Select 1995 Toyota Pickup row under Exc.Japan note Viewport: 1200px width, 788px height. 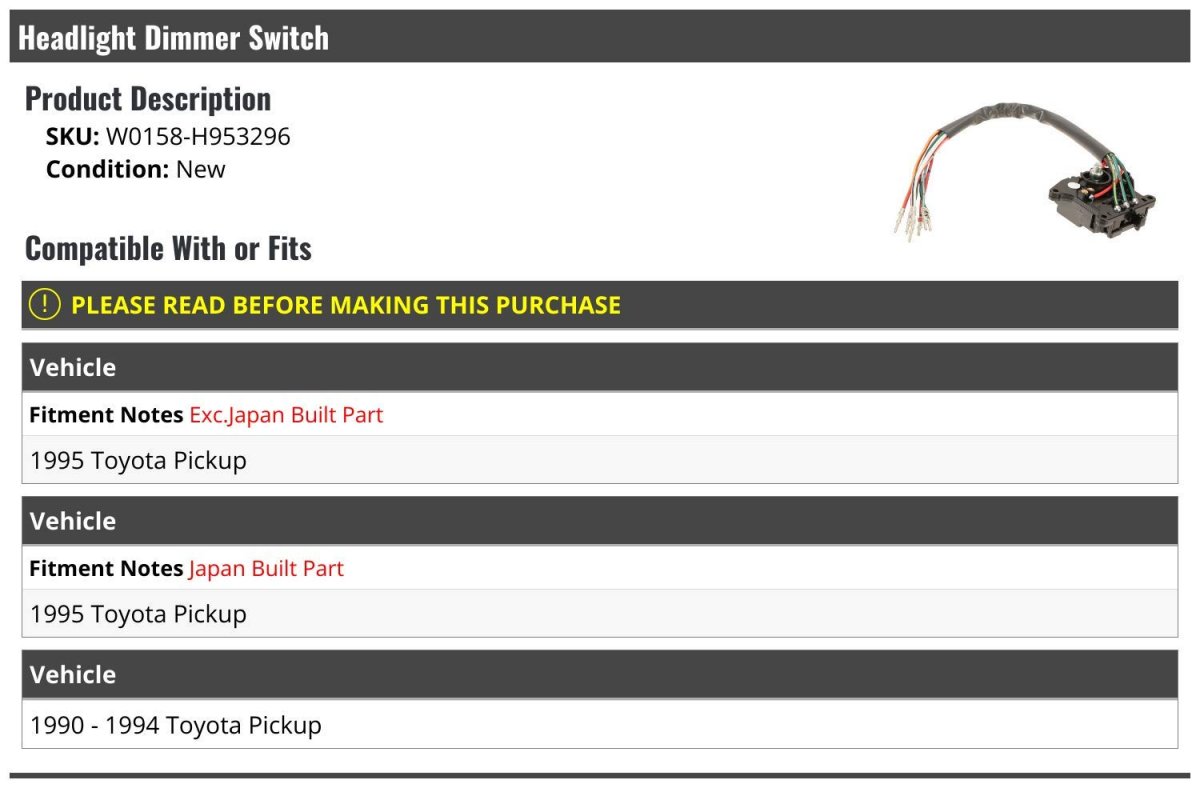(138, 461)
